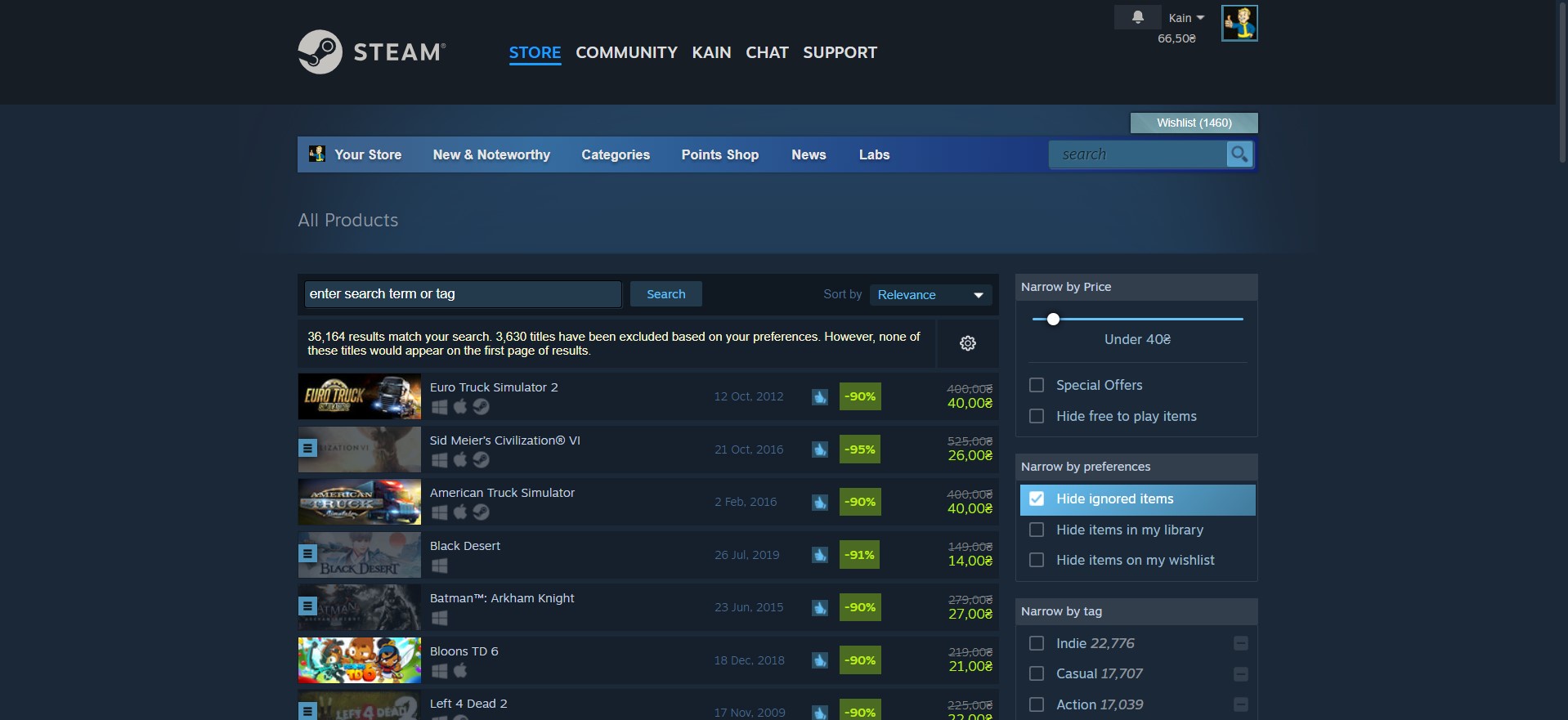
Task: Open the Euro Truck Simulator 2 title
Action: click(x=494, y=387)
